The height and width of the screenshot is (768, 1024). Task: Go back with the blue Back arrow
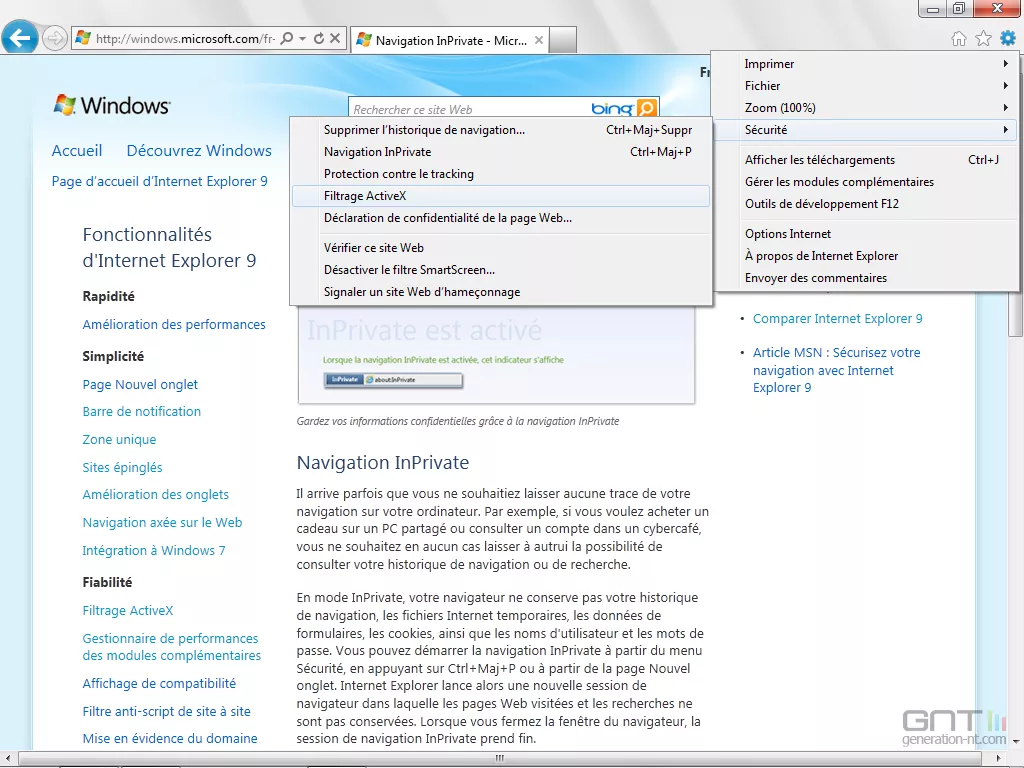coord(20,38)
